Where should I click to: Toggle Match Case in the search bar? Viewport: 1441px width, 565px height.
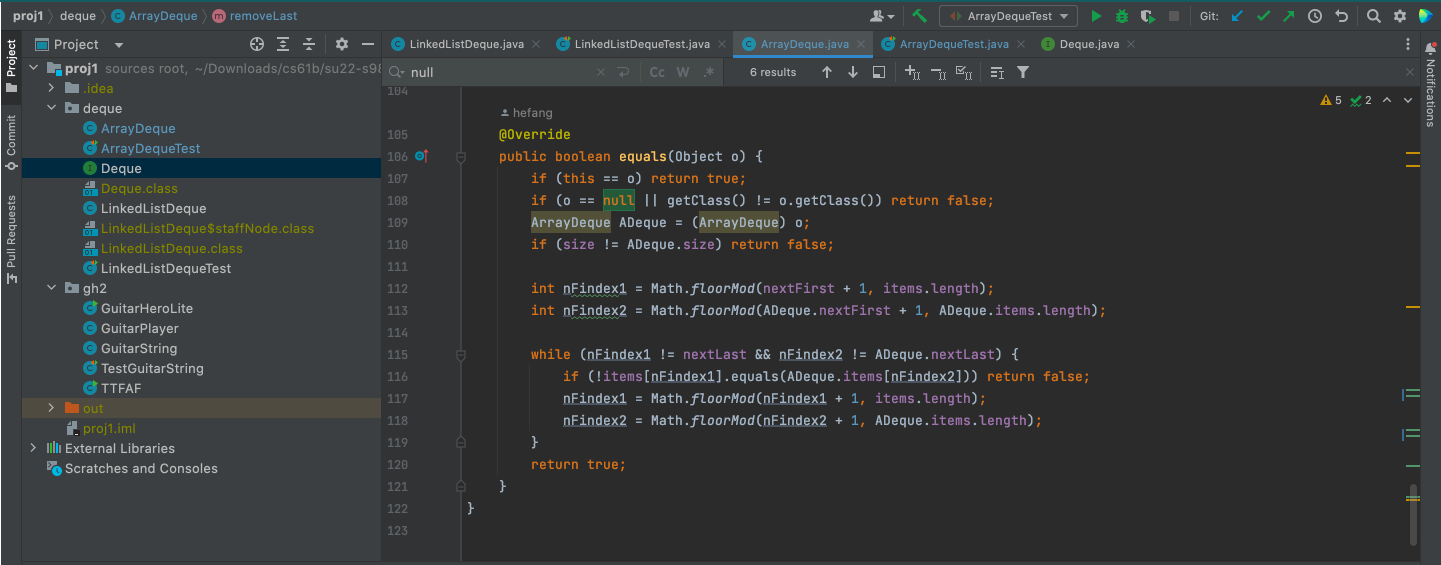[x=657, y=72]
